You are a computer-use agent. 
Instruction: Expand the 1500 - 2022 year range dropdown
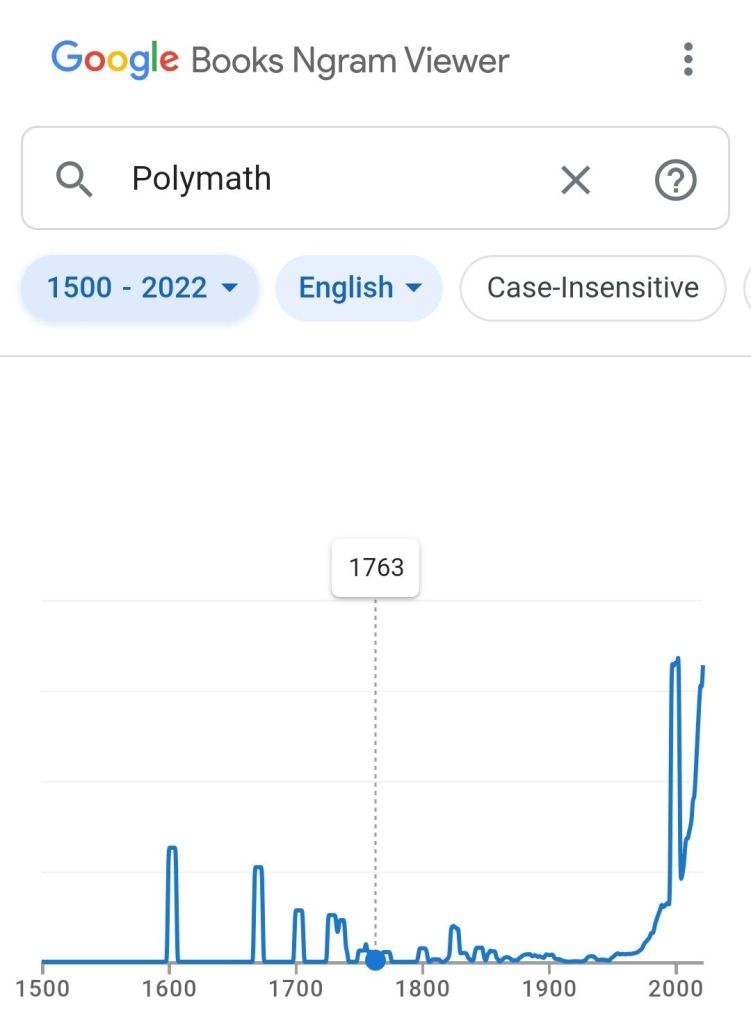pos(141,288)
